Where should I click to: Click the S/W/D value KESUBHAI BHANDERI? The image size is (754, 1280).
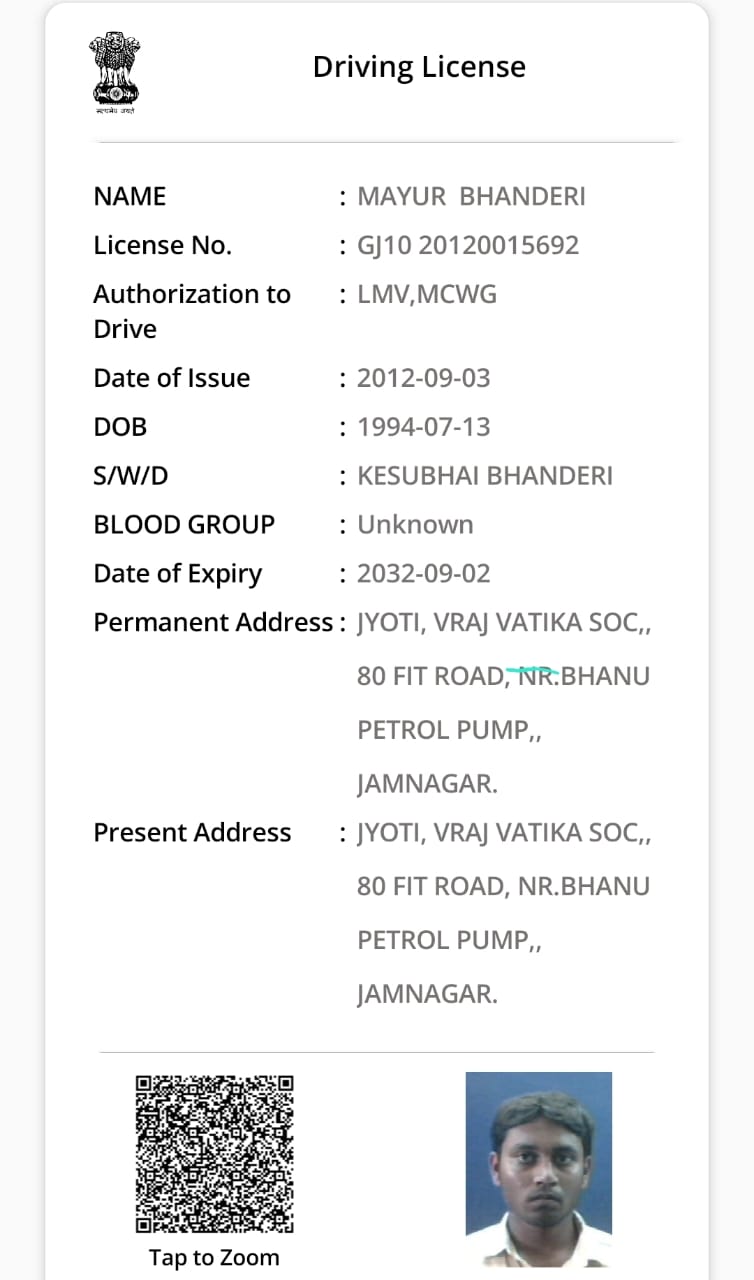[485, 476]
